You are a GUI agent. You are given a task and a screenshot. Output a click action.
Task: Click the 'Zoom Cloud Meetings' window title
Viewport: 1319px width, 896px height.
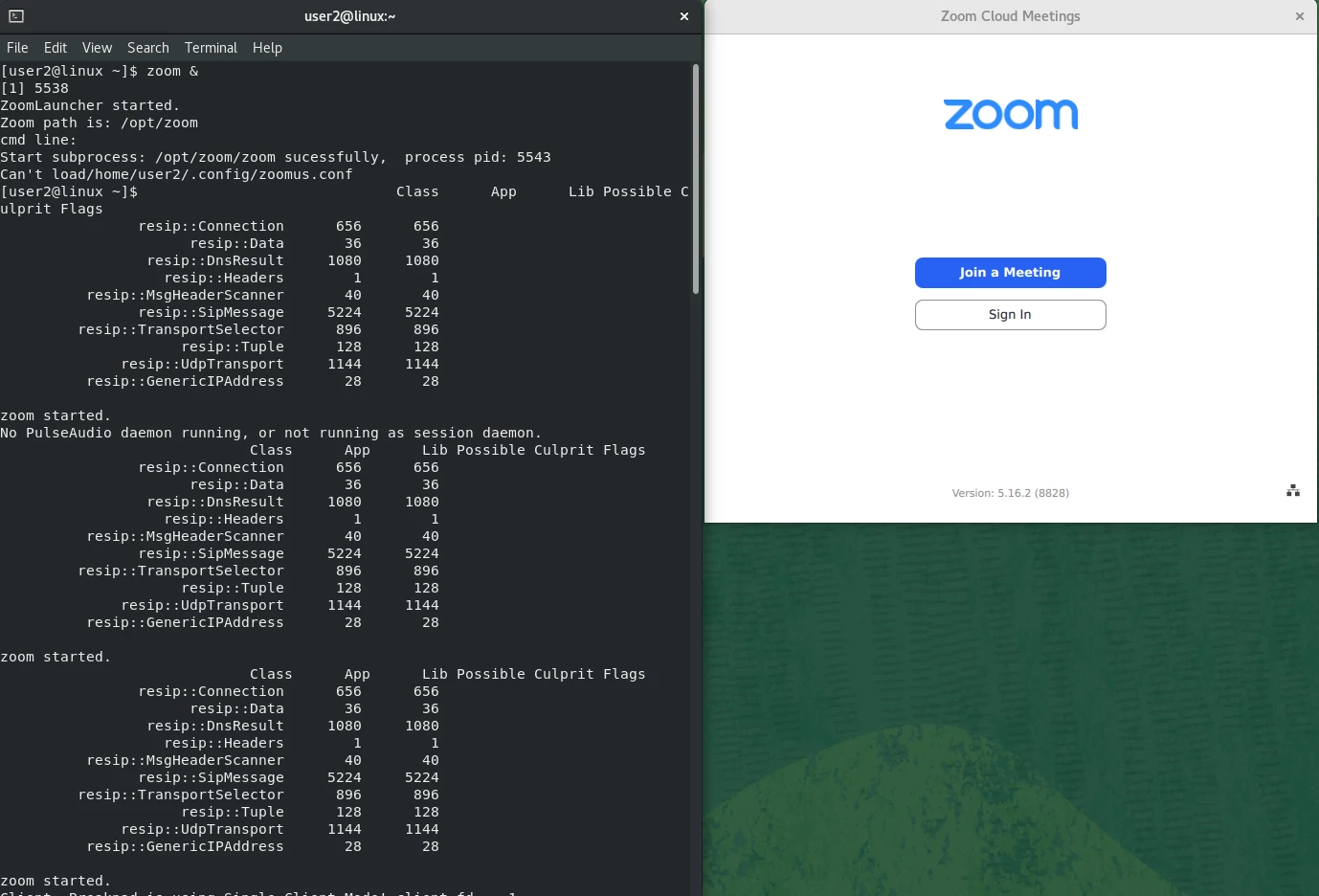1011,16
